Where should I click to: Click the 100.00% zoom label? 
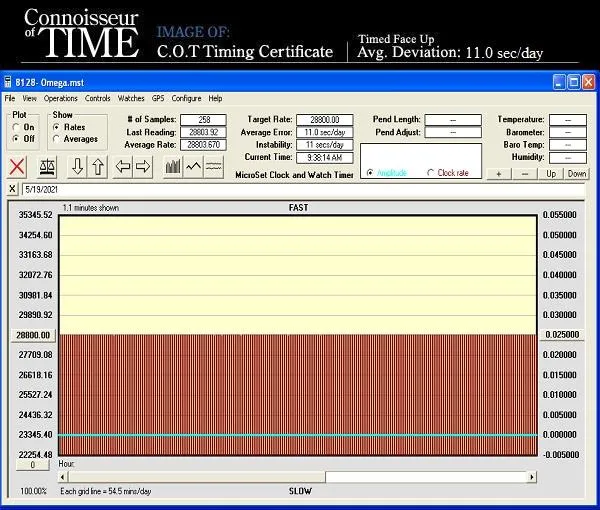point(33,491)
